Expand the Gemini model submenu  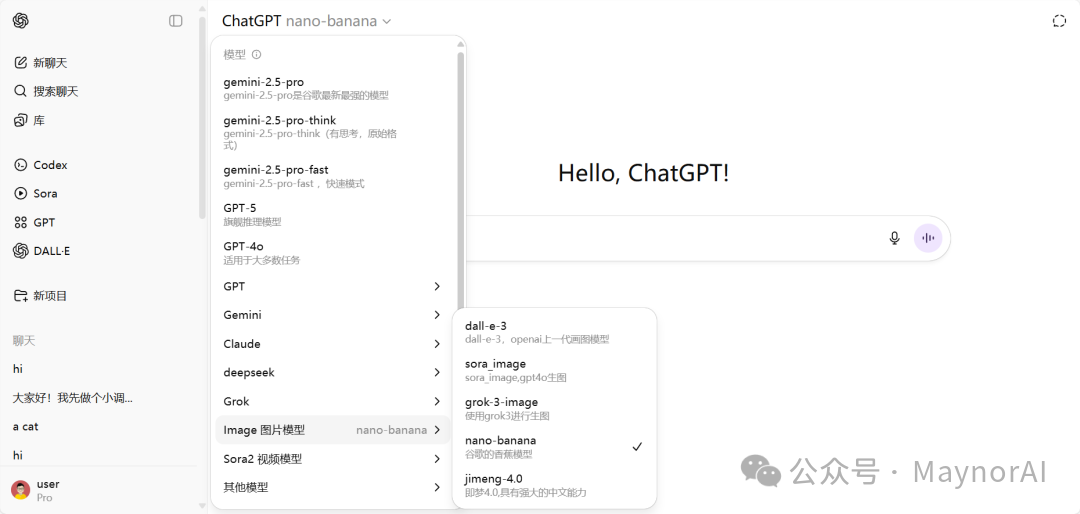coord(333,315)
